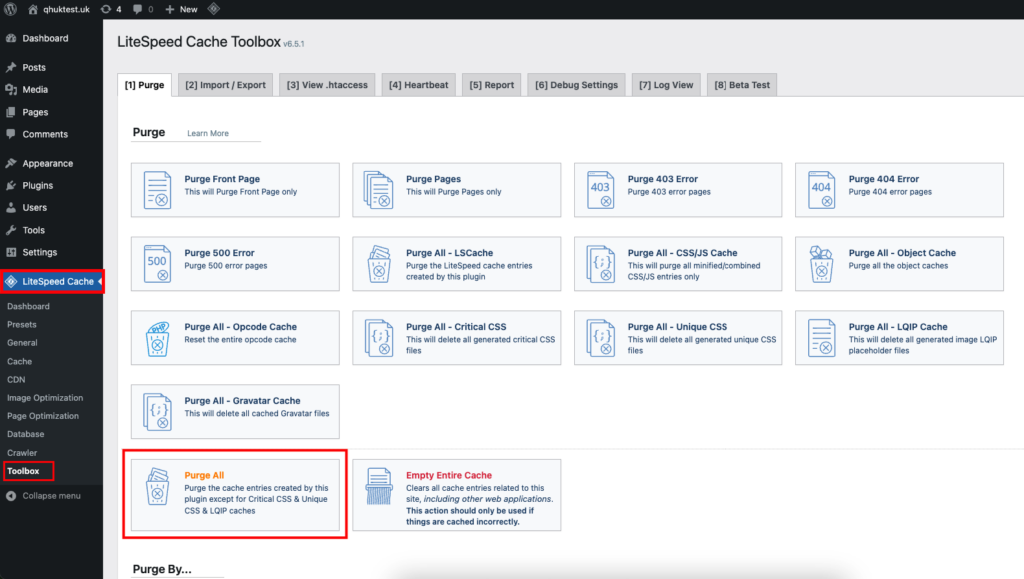
Task: Click the Empty Entire Cache shredder icon
Action: 379,486
